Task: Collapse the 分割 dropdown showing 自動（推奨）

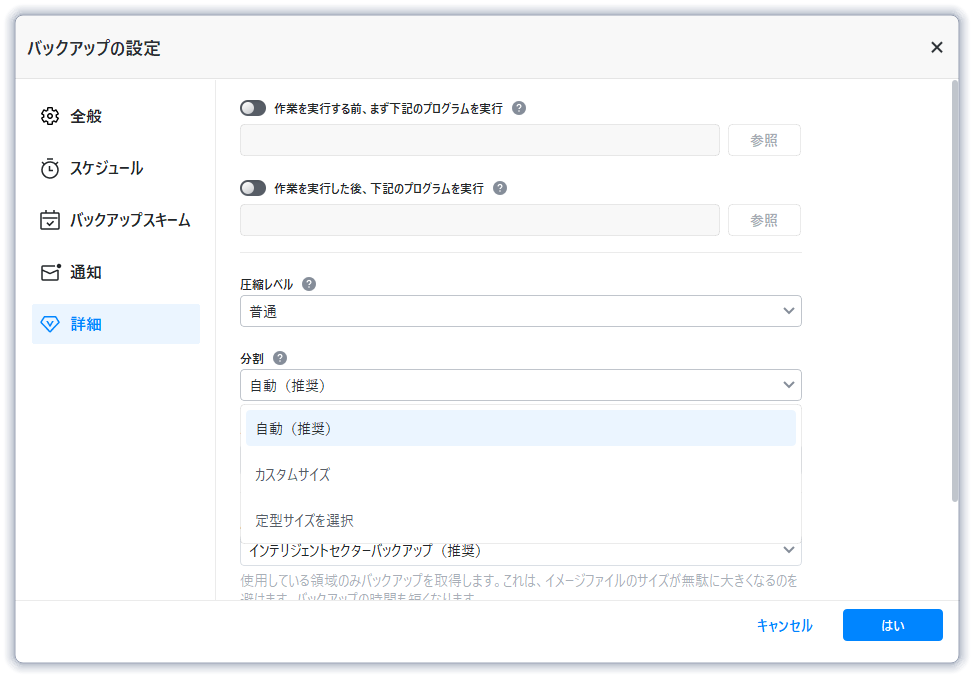Action: tap(520, 385)
